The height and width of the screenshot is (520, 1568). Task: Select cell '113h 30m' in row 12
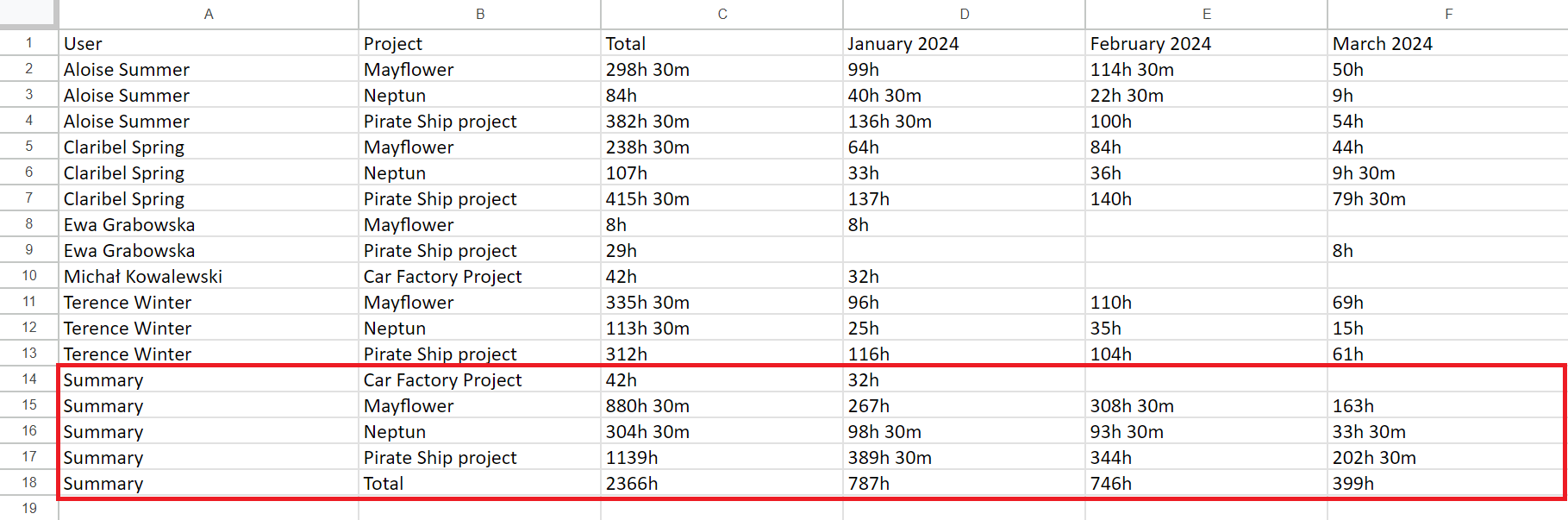coord(722,328)
